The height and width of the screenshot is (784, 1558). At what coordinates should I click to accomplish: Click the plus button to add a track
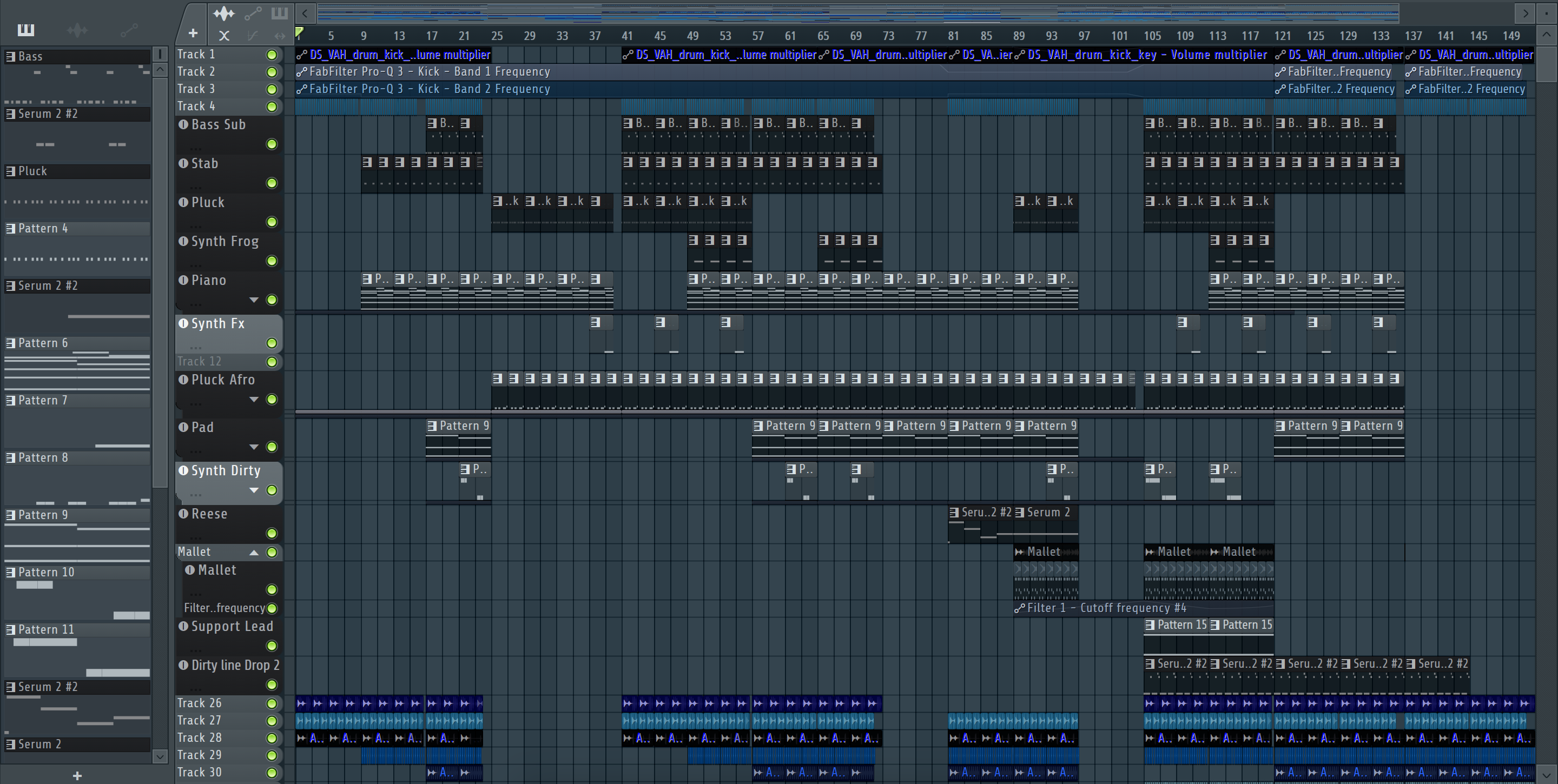coord(193,33)
